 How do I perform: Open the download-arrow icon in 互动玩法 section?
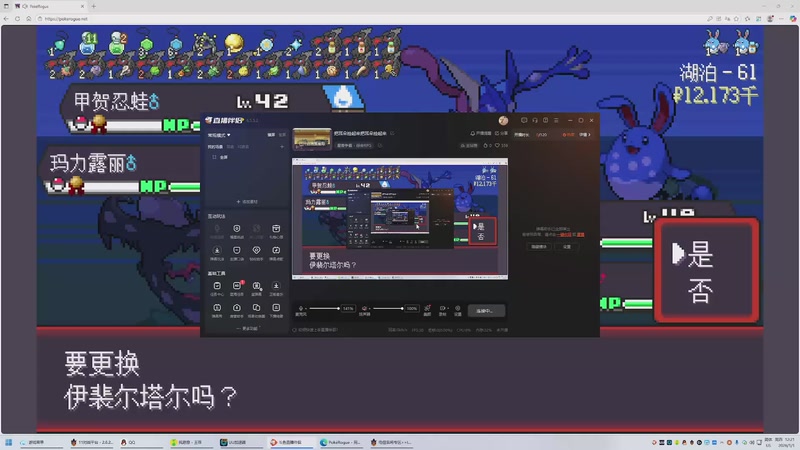tap(217, 253)
